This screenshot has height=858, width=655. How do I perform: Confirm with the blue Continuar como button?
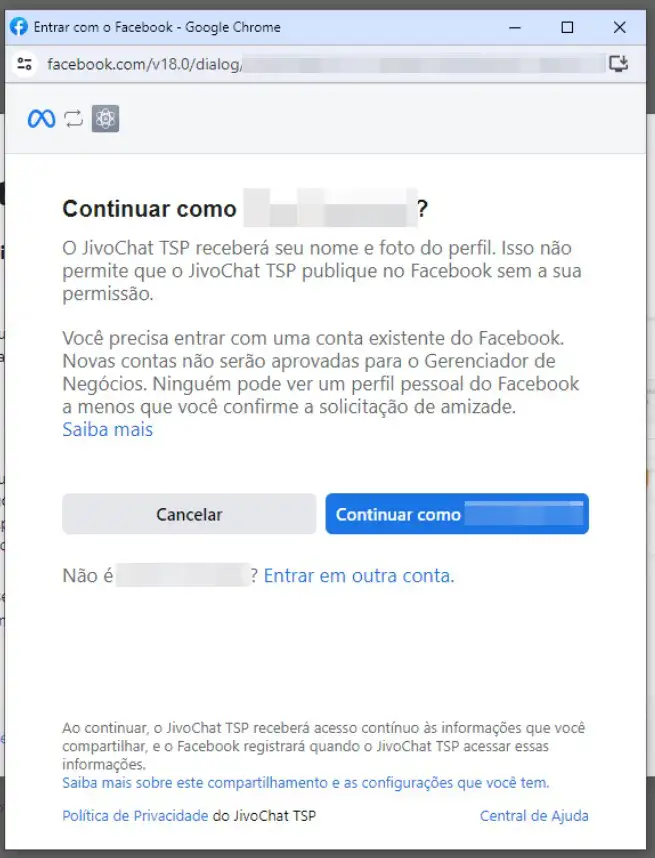coord(457,514)
